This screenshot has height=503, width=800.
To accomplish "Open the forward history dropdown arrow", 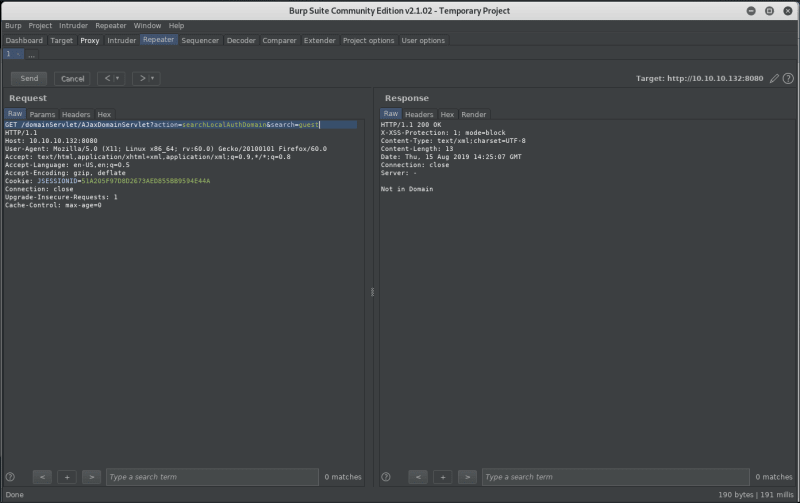I will 153,78.
